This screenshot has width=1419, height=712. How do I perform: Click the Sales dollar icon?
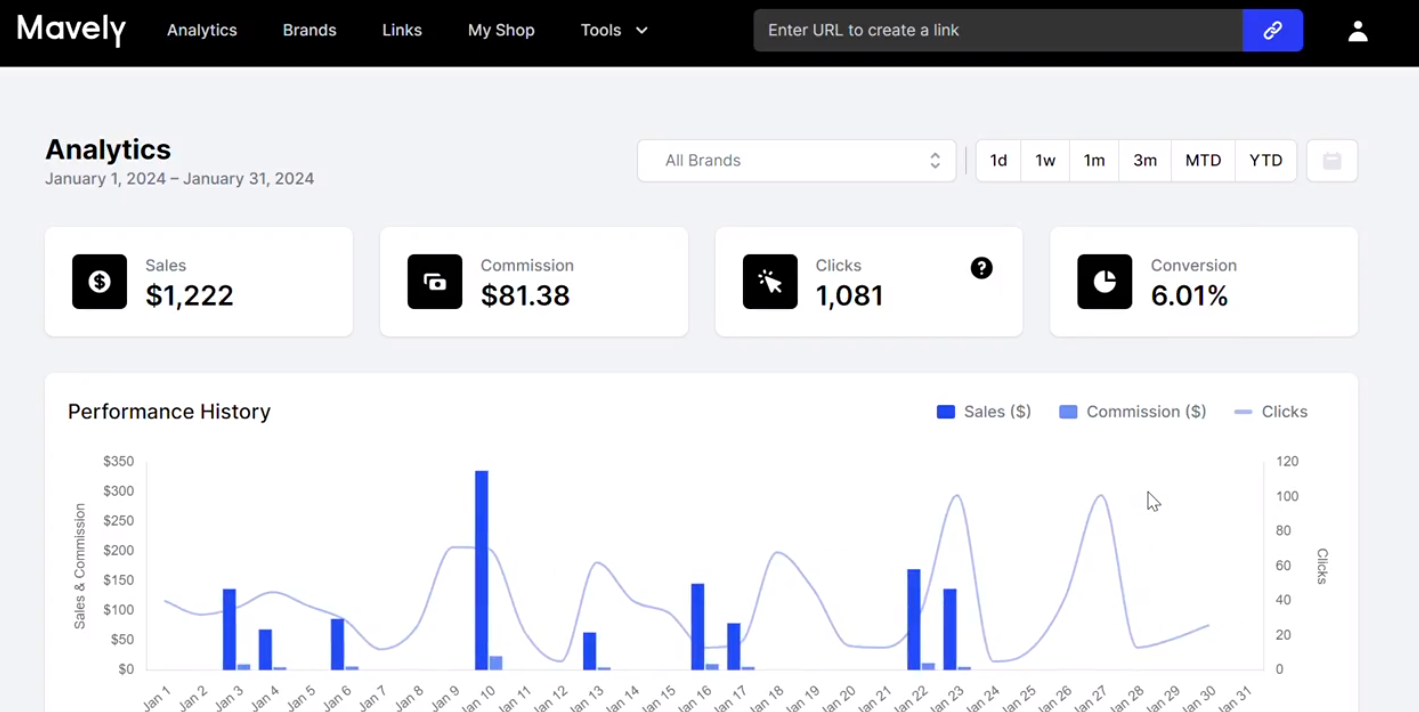(99, 282)
